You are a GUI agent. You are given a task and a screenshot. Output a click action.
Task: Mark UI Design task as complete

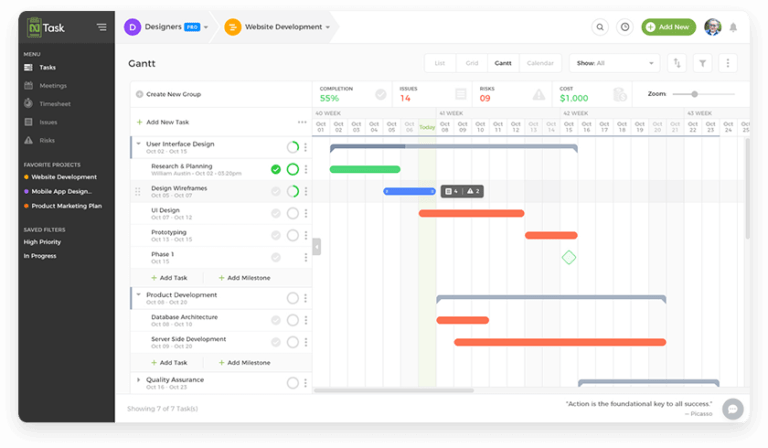[276, 213]
